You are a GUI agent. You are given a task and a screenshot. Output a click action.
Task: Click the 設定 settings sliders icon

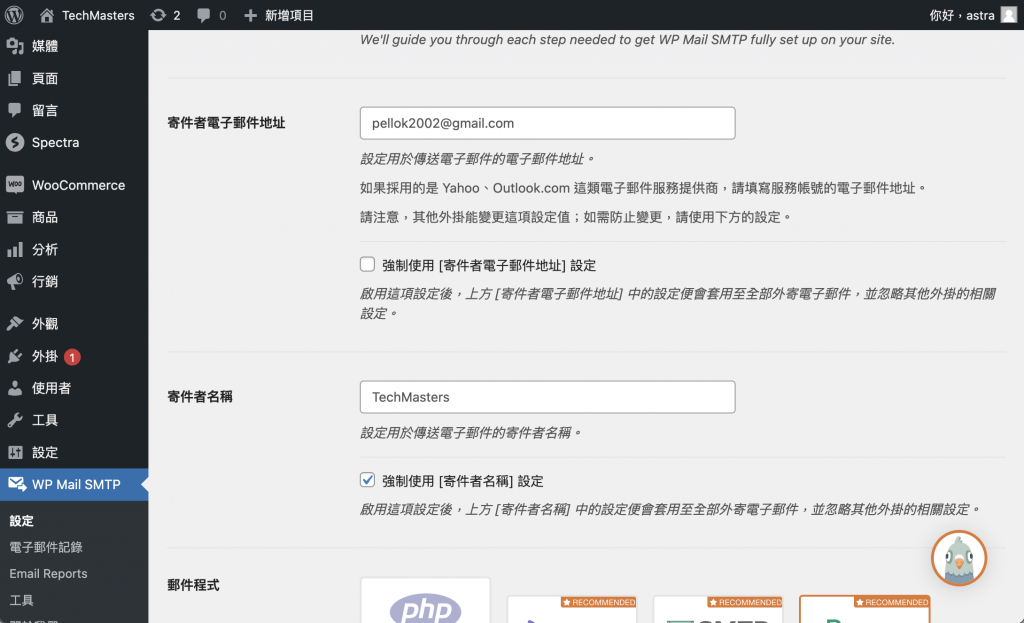(15, 452)
